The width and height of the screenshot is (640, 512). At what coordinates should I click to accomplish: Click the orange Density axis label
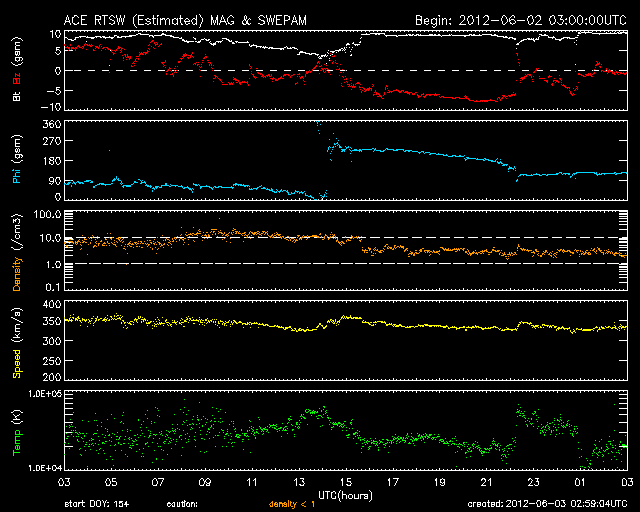[17, 274]
